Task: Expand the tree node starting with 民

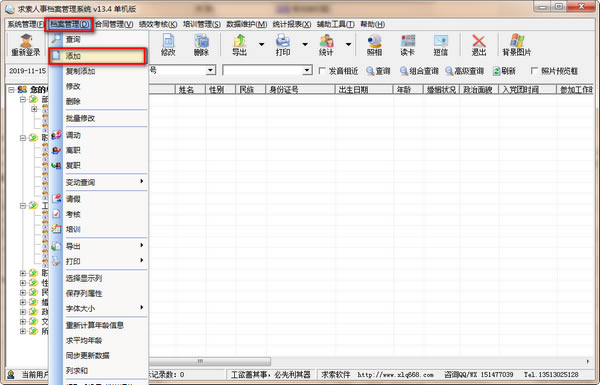Action: click(x=23, y=293)
